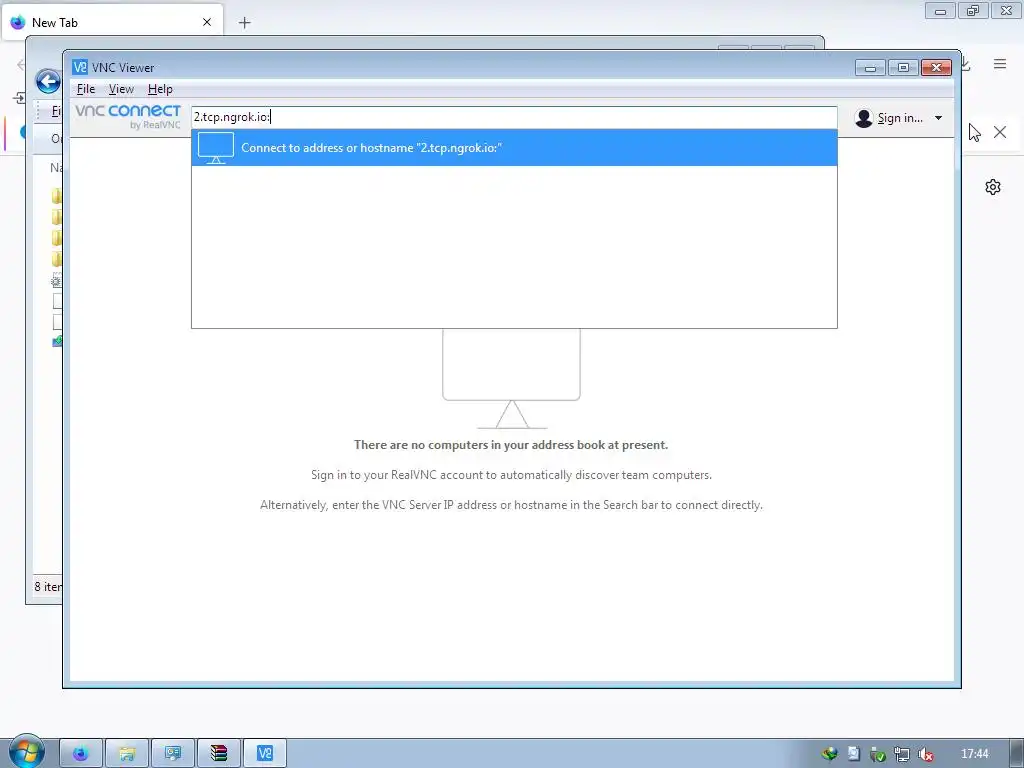This screenshot has height=768, width=1024.
Task: Click the Sign in user avatar icon
Action: point(863,118)
